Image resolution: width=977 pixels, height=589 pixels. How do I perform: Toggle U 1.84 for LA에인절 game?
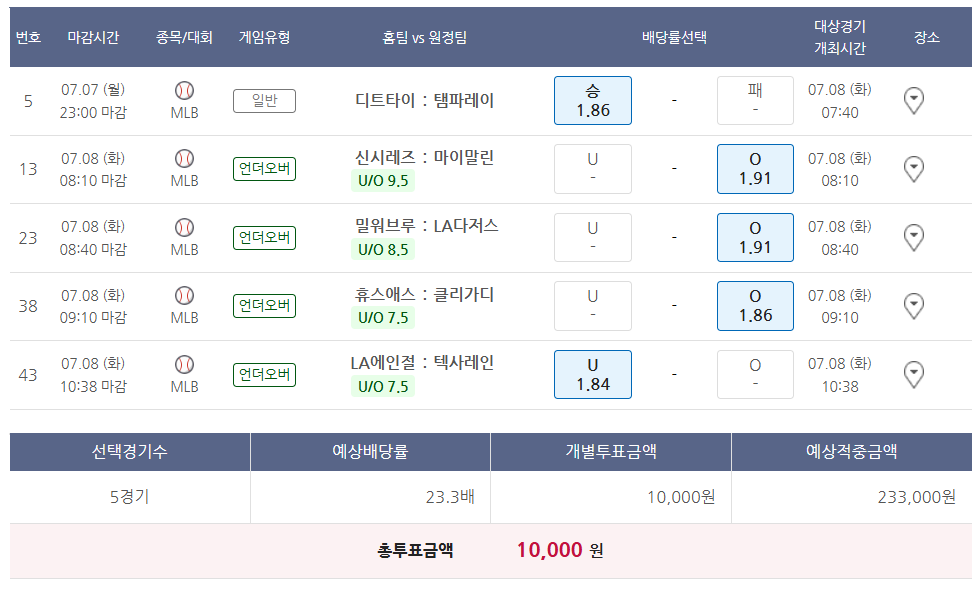[x=593, y=374]
